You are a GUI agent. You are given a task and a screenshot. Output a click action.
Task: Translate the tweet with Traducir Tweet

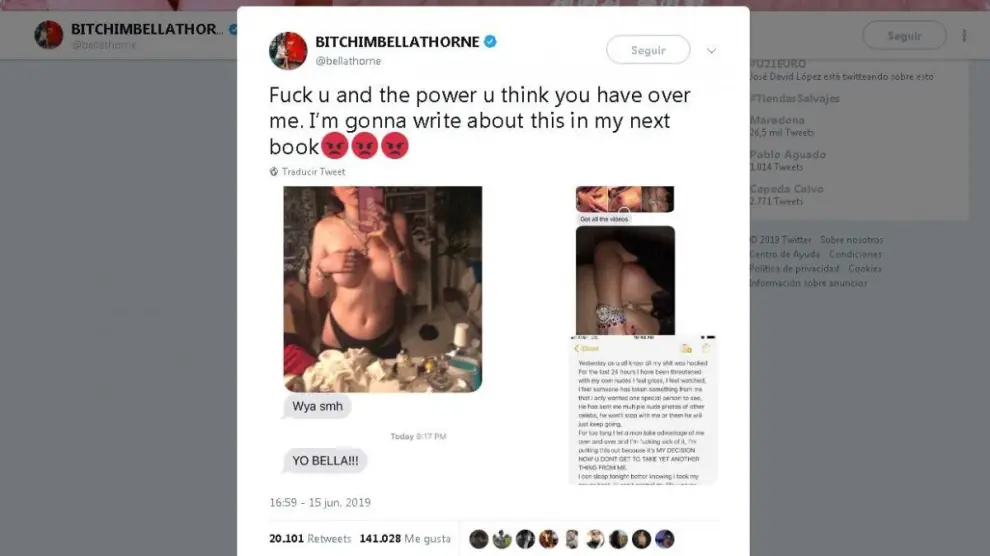pyautogui.click(x=313, y=172)
